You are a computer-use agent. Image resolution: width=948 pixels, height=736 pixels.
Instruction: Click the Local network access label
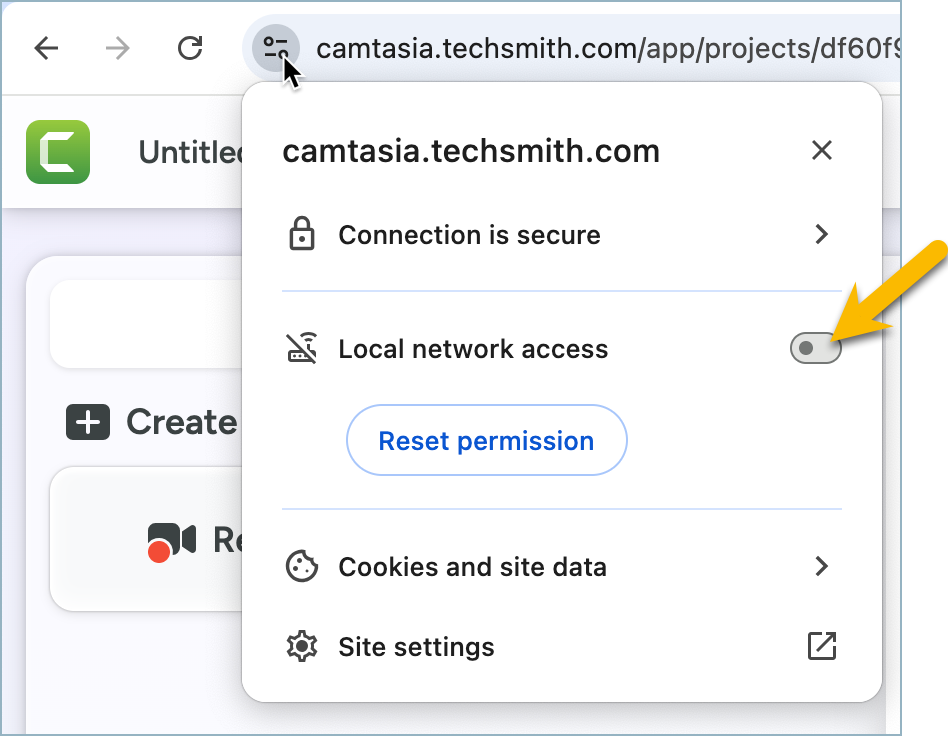473,349
